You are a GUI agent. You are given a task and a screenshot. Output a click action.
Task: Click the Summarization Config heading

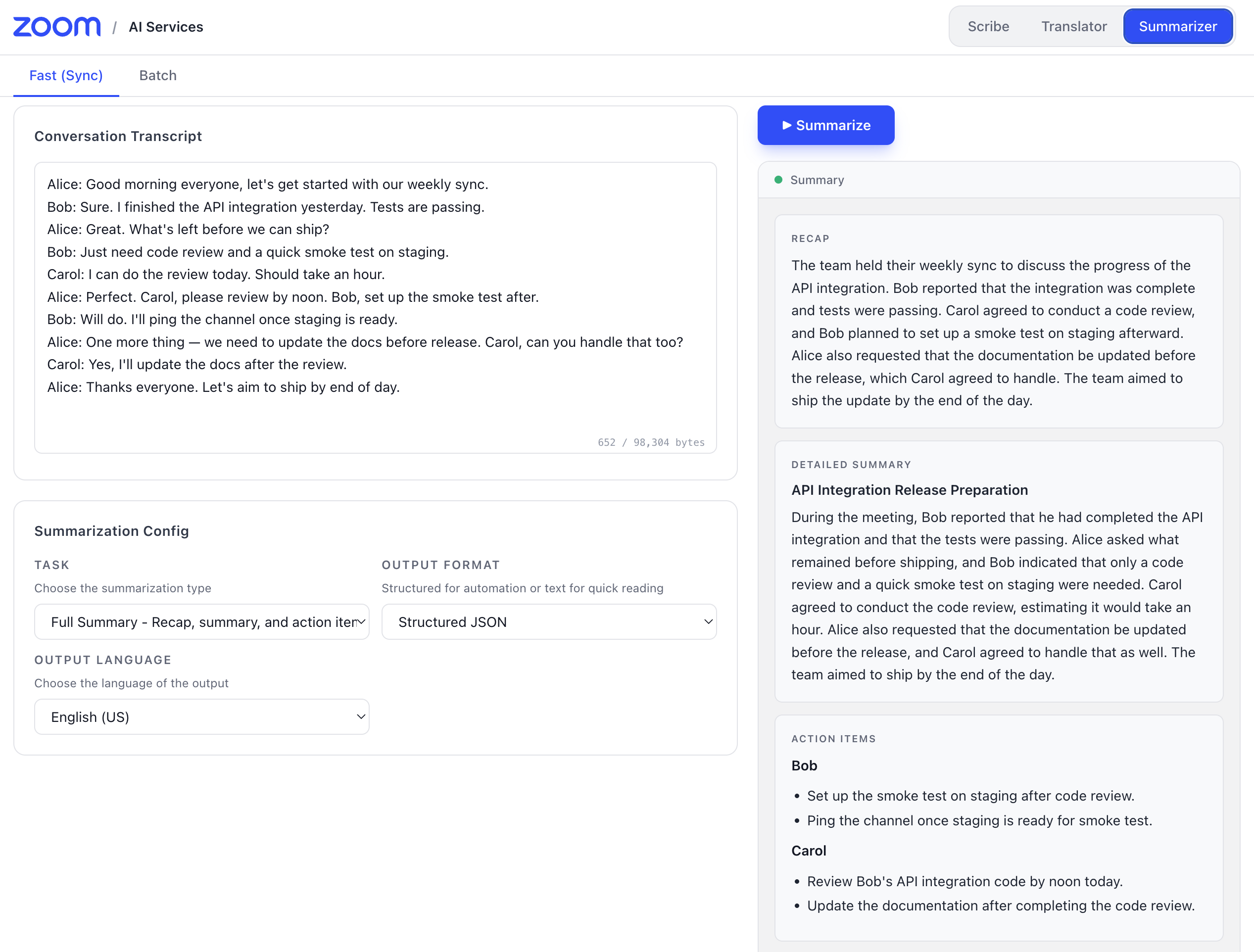tap(112, 531)
